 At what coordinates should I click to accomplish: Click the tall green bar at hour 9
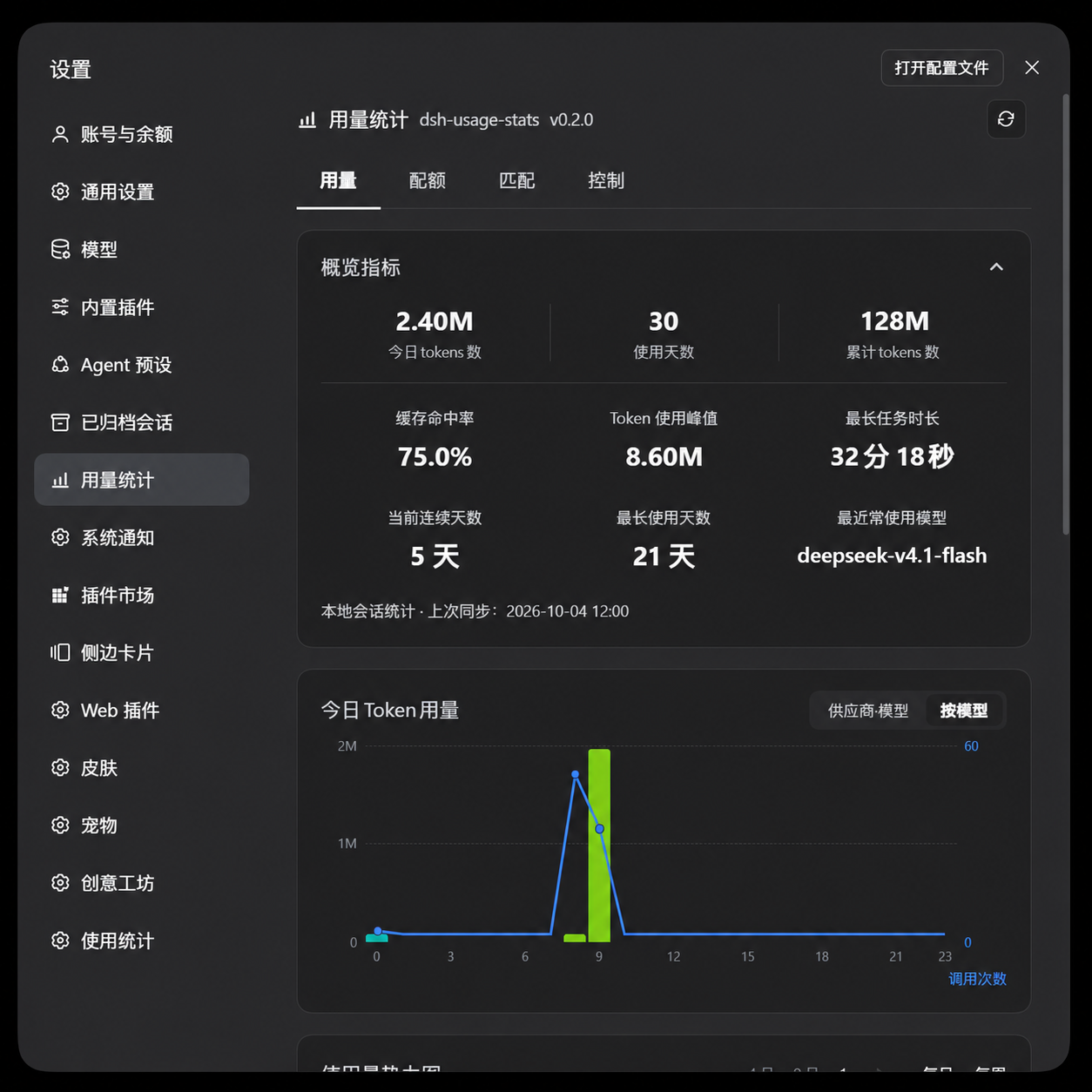tap(599, 845)
